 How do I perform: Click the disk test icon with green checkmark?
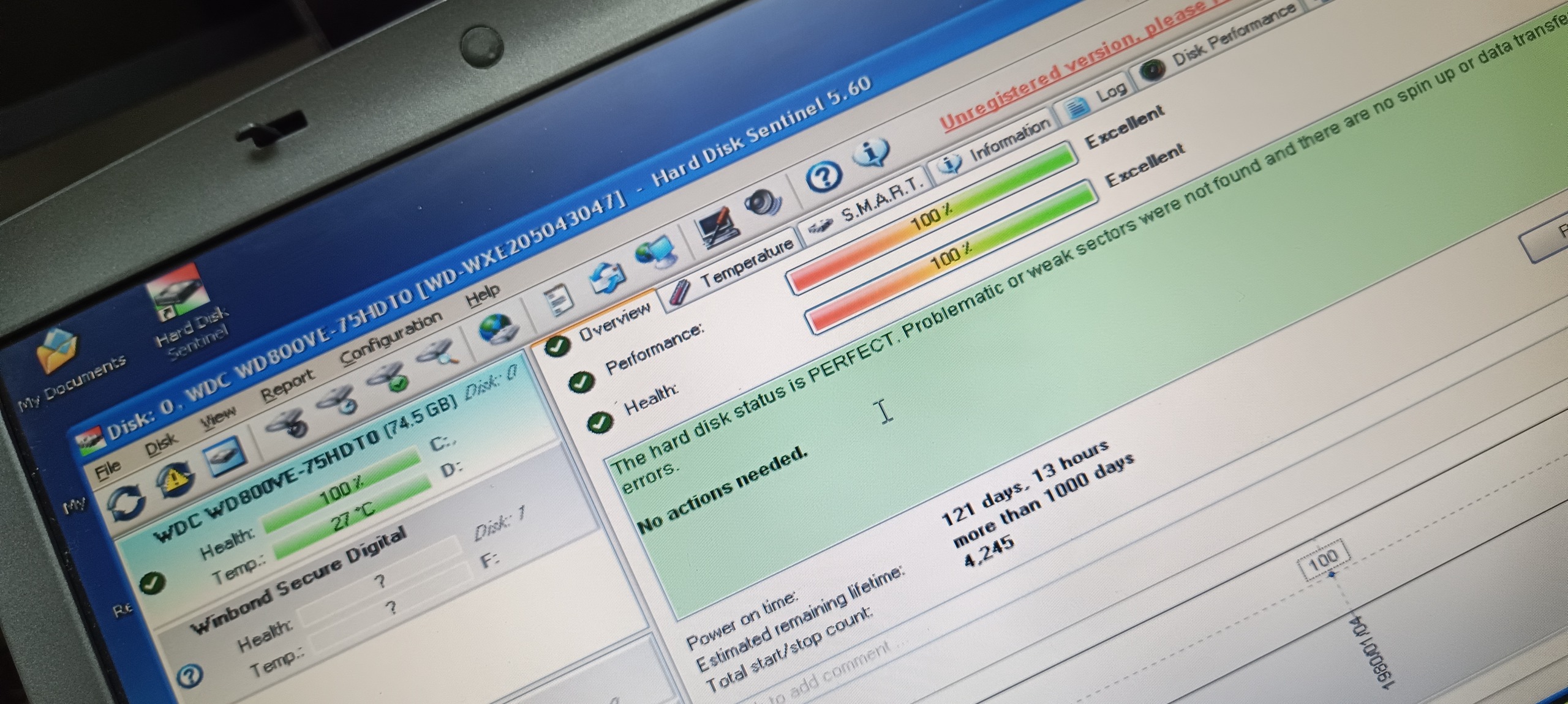tap(388, 378)
